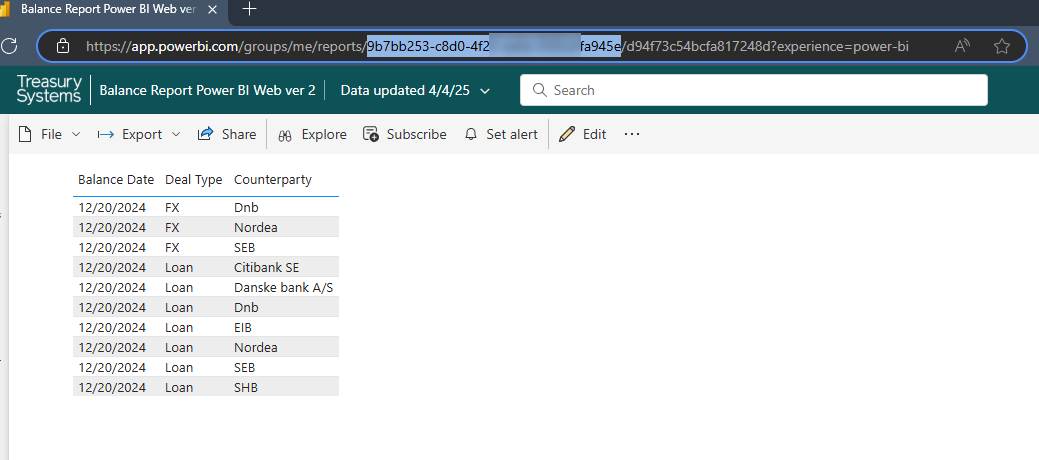Screen dimensions: 1039x460
Task: Click the site lock icon in address bar
Action: pyautogui.click(x=63, y=46)
